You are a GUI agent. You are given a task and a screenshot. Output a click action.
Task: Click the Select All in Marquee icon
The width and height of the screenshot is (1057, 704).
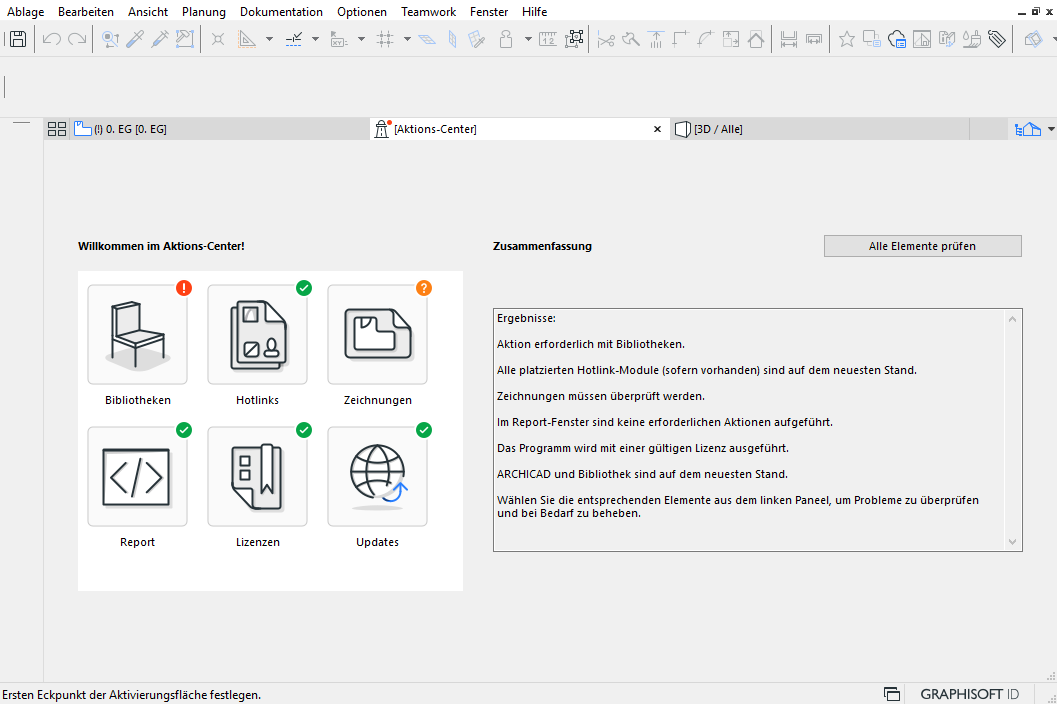pos(574,39)
